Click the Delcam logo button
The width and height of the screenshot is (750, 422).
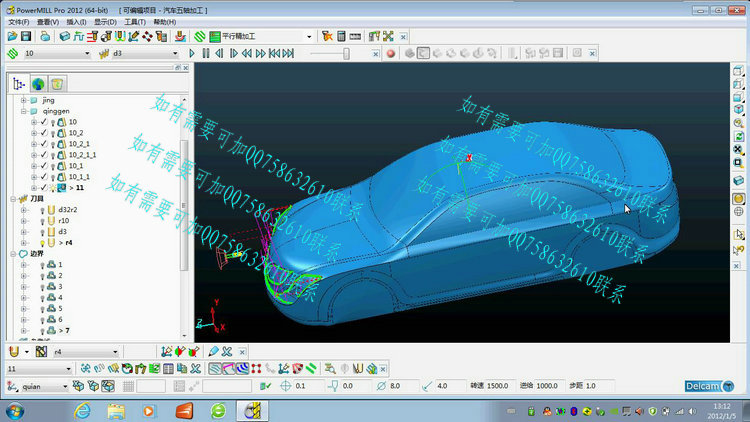click(x=709, y=386)
